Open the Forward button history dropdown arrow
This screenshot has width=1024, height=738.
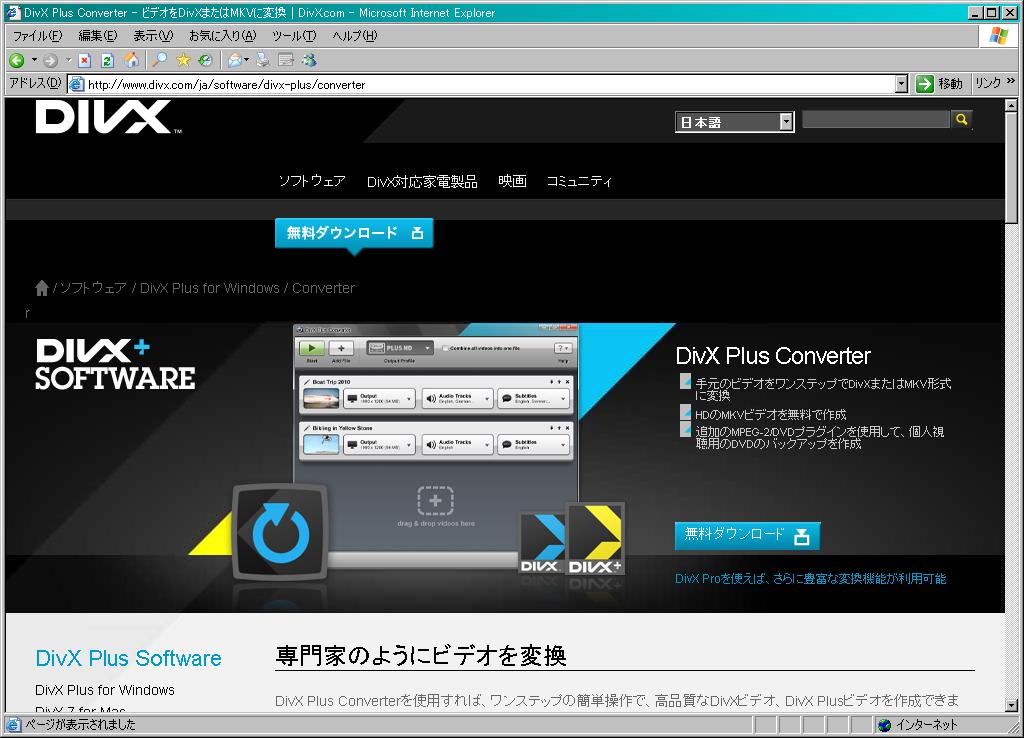point(68,61)
